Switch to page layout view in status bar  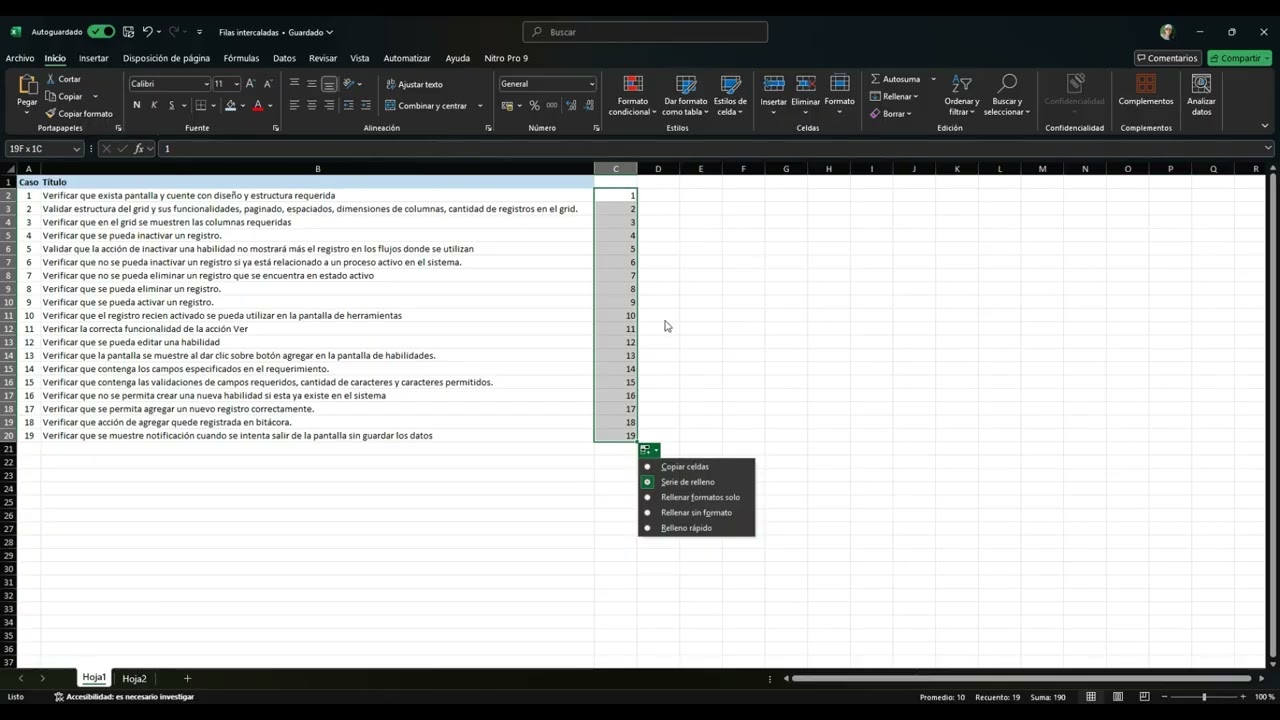[x=1118, y=697]
